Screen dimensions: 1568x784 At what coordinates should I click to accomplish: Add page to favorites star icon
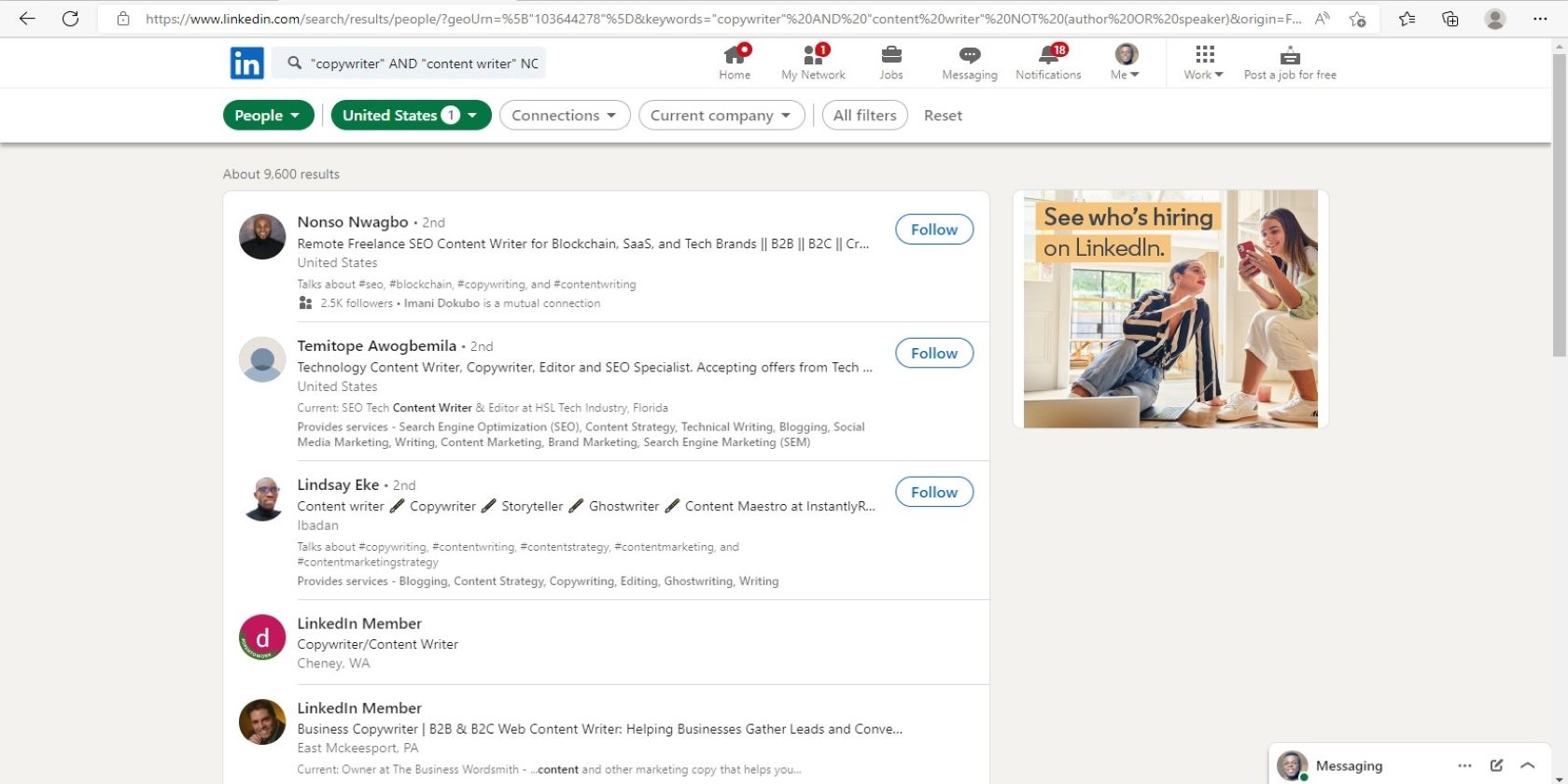tap(1358, 19)
